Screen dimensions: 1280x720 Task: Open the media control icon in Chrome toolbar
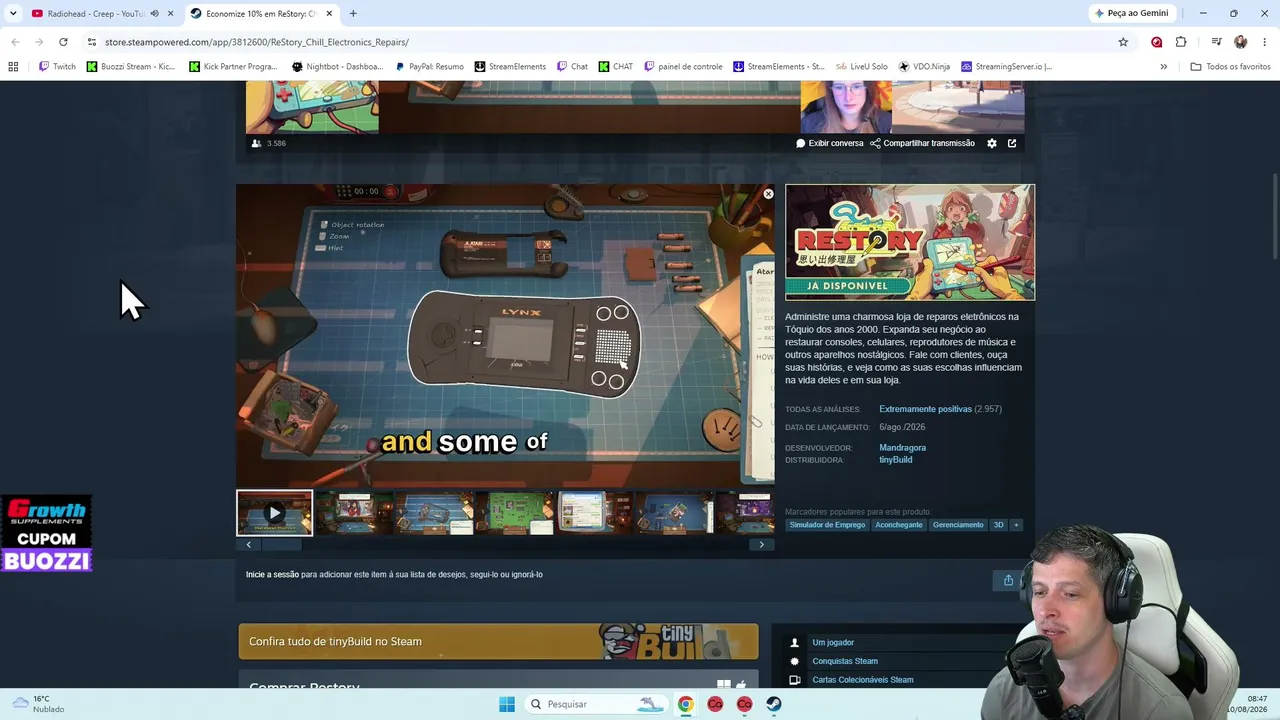tap(1217, 42)
